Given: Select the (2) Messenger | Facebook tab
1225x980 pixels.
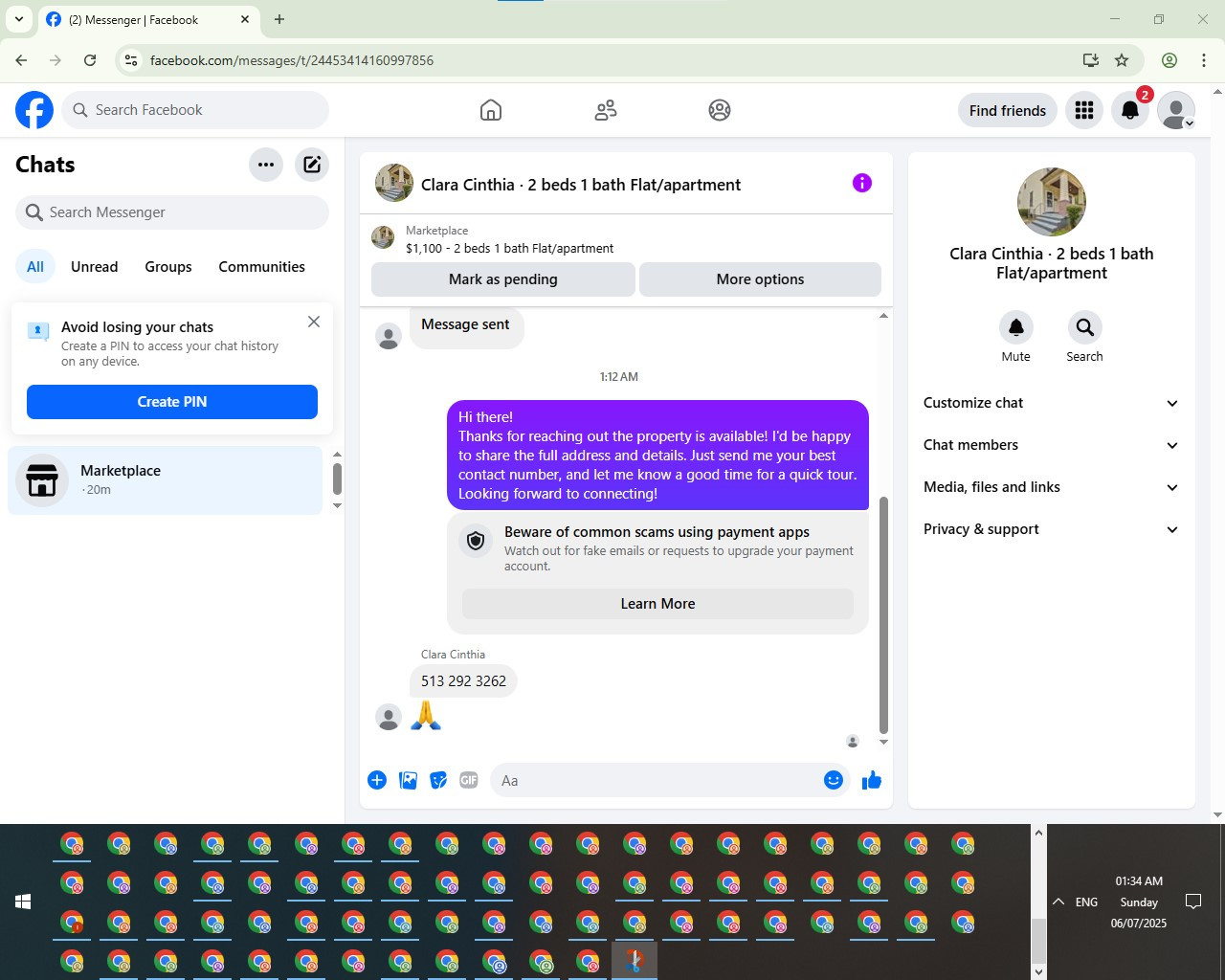Looking at the screenshot, I should [x=148, y=19].
